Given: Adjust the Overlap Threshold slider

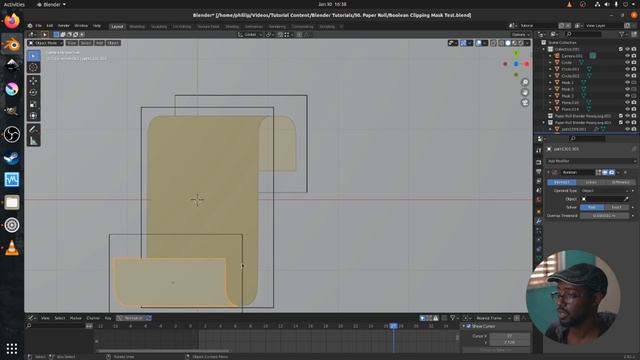Looking at the screenshot, I should click(604, 216).
